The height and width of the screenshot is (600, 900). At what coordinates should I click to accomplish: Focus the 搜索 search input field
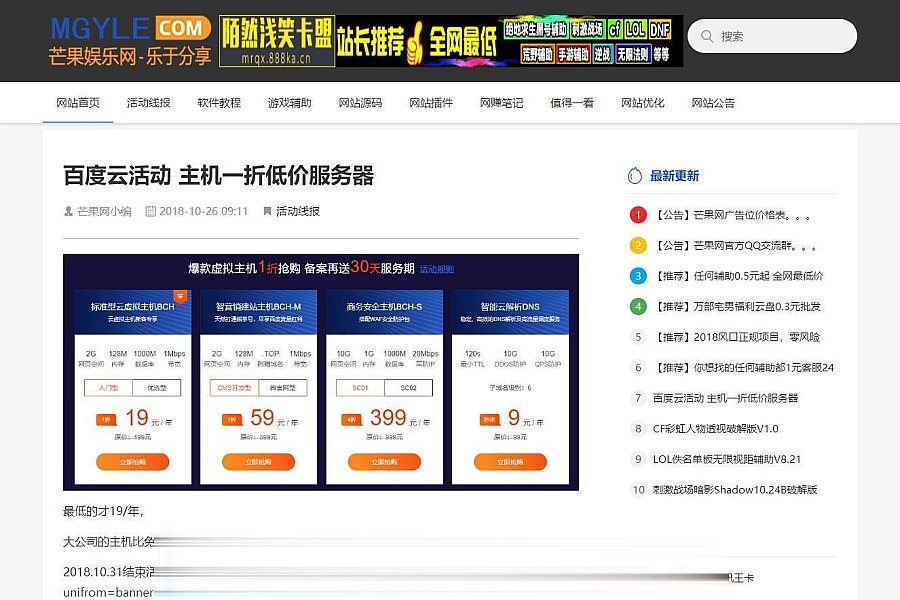tap(772, 36)
